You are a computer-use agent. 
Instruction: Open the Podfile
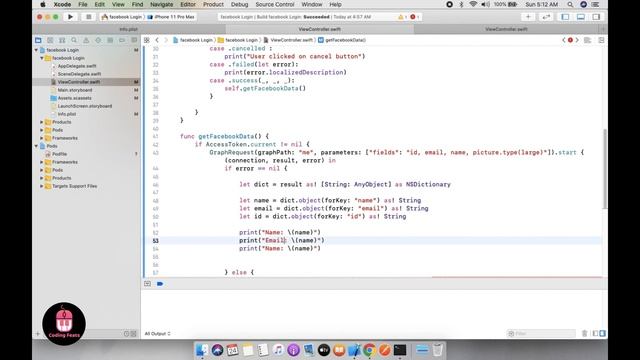(59, 154)
